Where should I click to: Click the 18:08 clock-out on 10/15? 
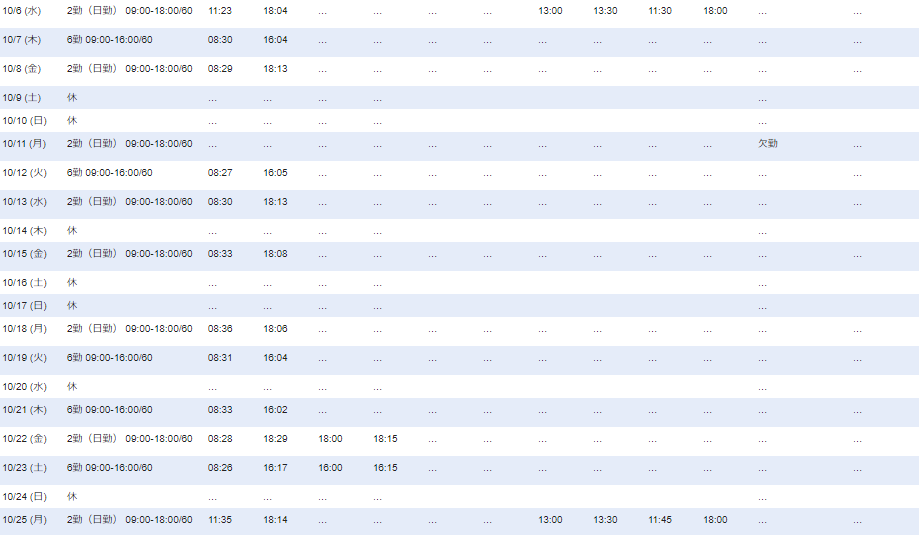[275, 254]
